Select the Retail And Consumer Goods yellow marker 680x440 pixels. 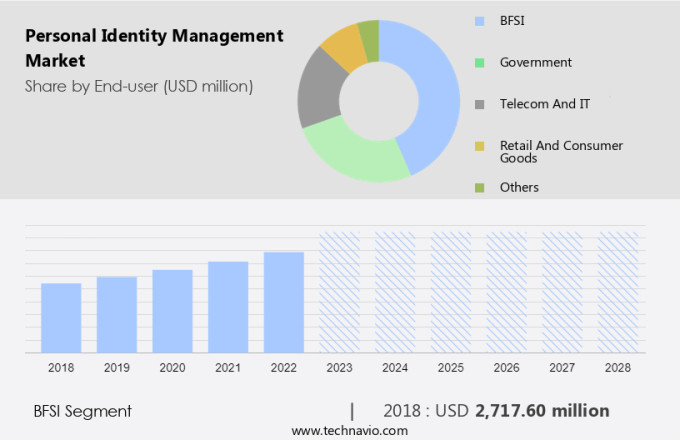click(479, 146)
